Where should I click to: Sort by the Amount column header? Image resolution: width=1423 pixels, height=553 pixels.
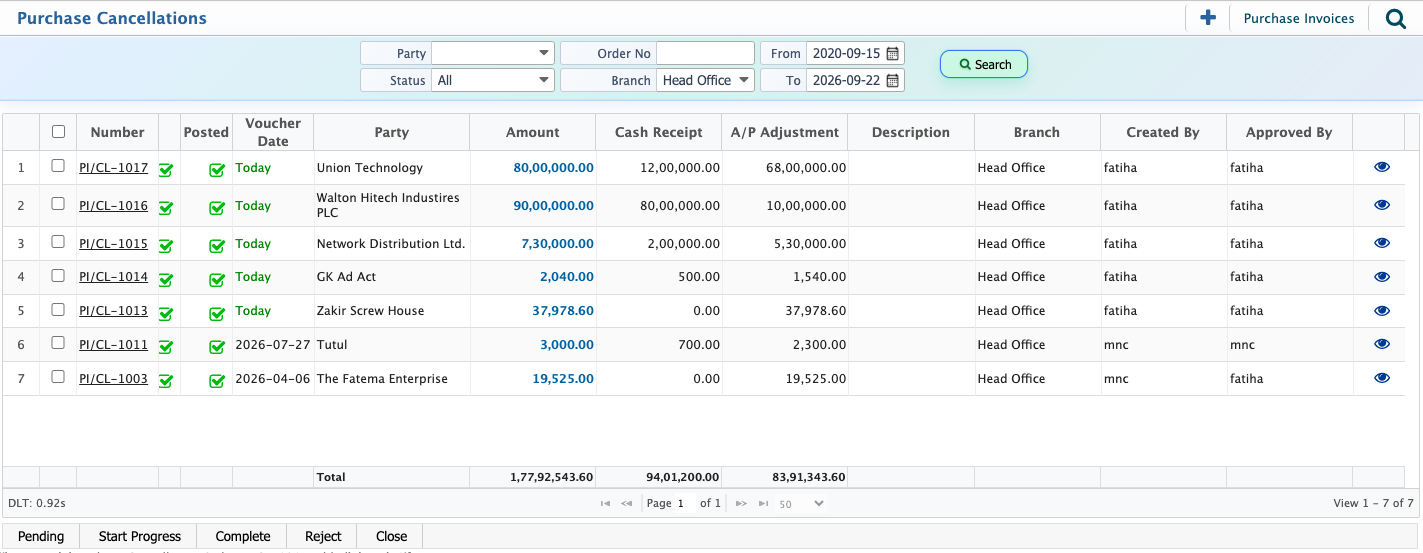tap(532, 132)
